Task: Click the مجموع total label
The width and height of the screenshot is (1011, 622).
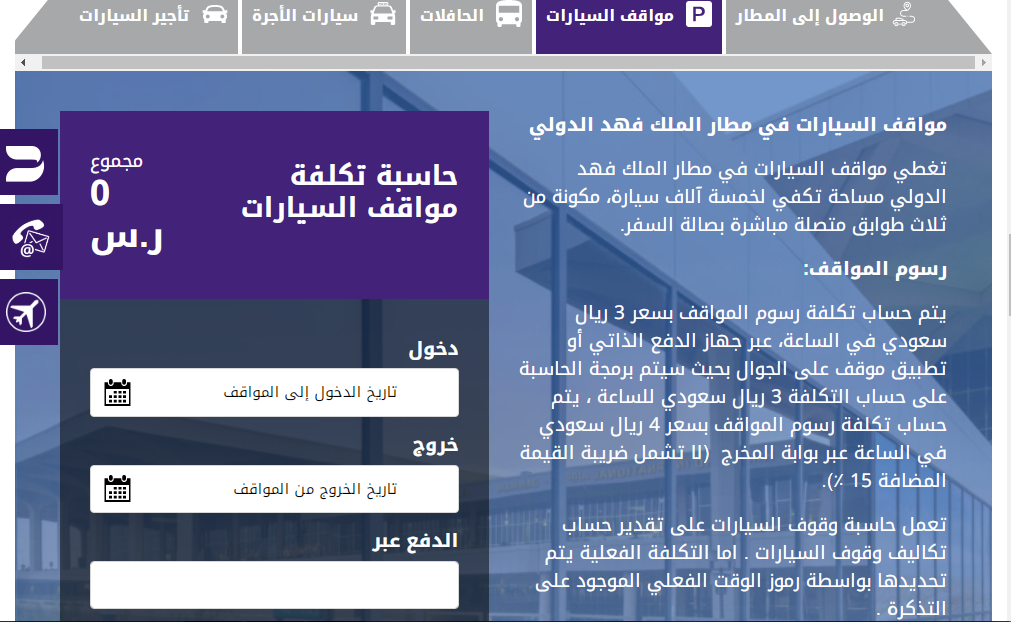Action: (x=117, y=161)
